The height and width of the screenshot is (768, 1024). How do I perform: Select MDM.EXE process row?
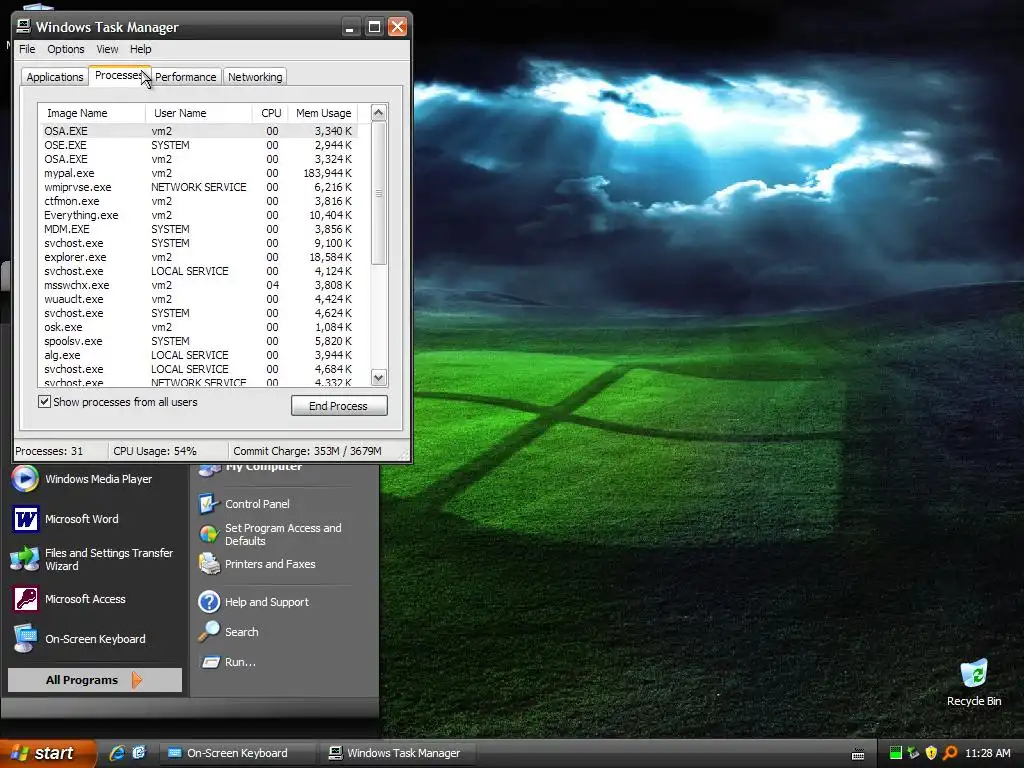click(x=199, y=229)
